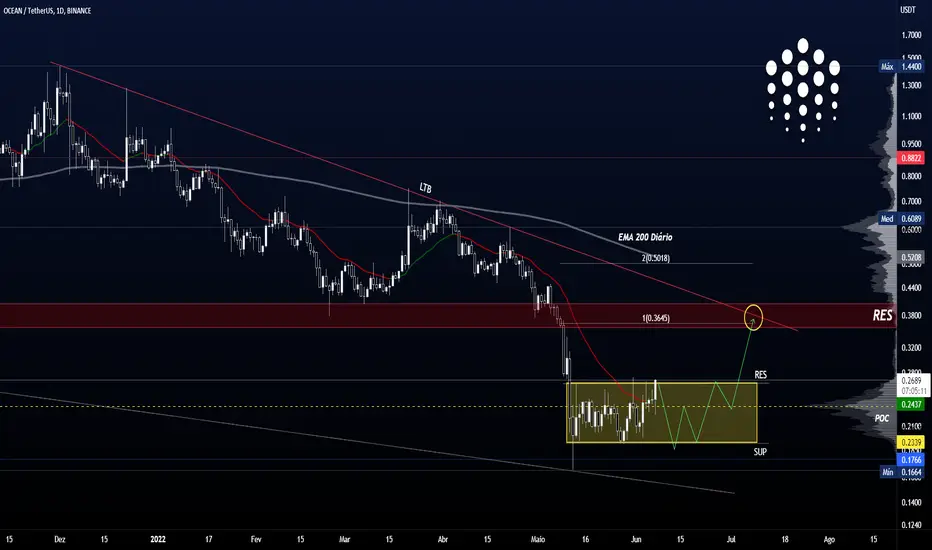This screenshot has height=550, width=932.
Task: Click the yellow 0.2339 price tag
Action: pos(911,442)
